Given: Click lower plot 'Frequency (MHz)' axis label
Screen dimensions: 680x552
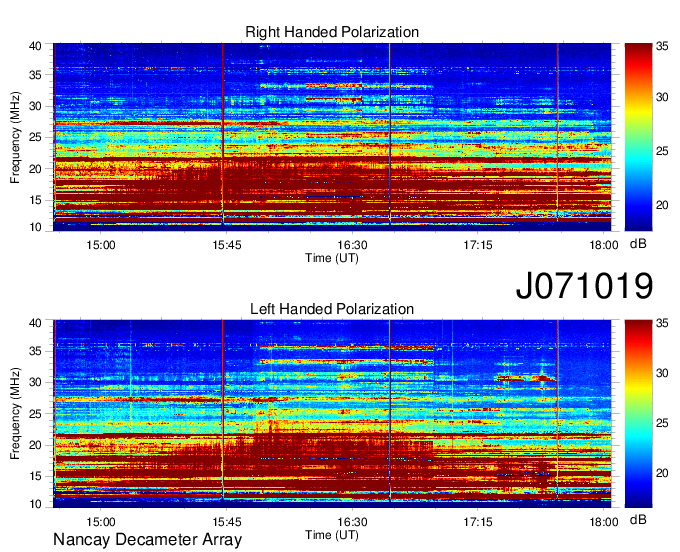Looking at the screenshot, I should 15,414.
